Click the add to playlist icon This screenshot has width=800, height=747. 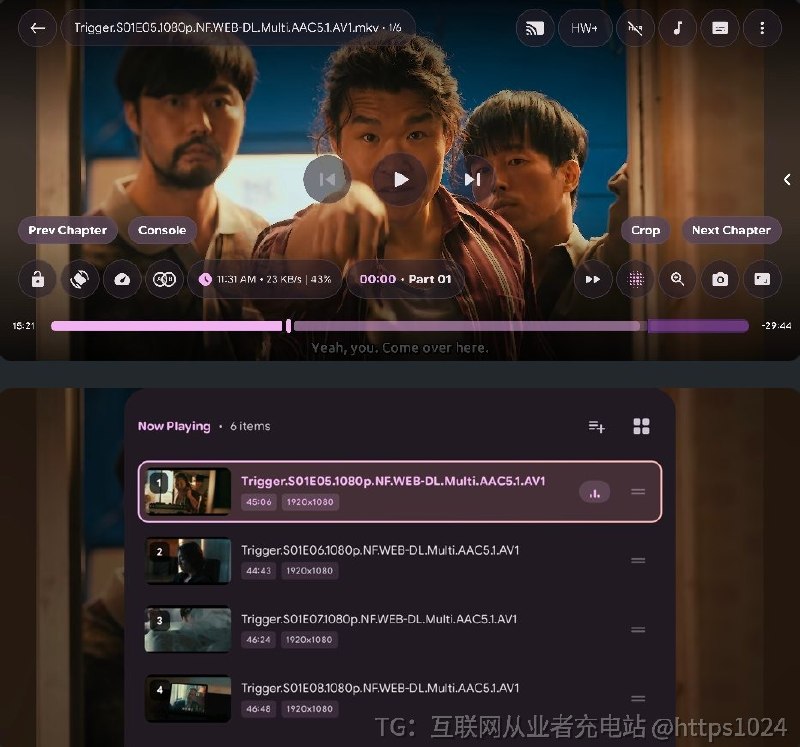(x=596, y=426)
